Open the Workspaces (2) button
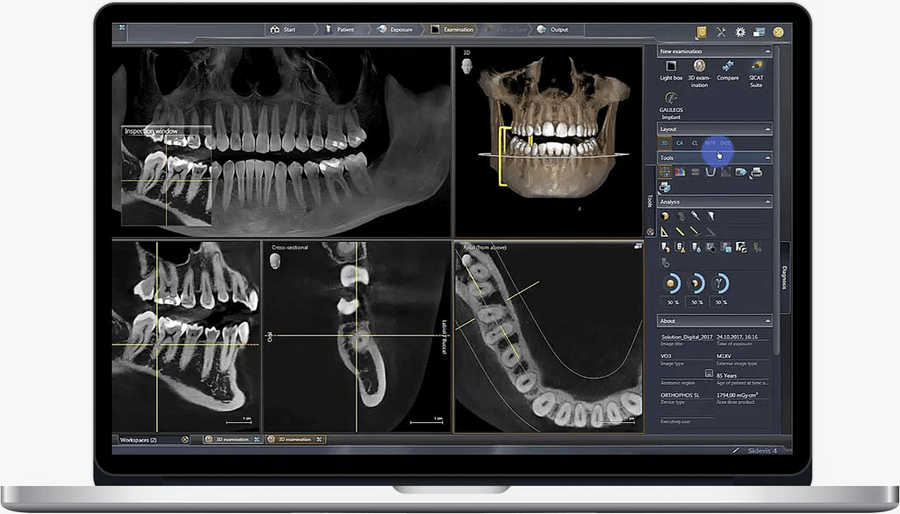This screenshot has height=514, width=900. pyautogui.click(x=138, y=439)
